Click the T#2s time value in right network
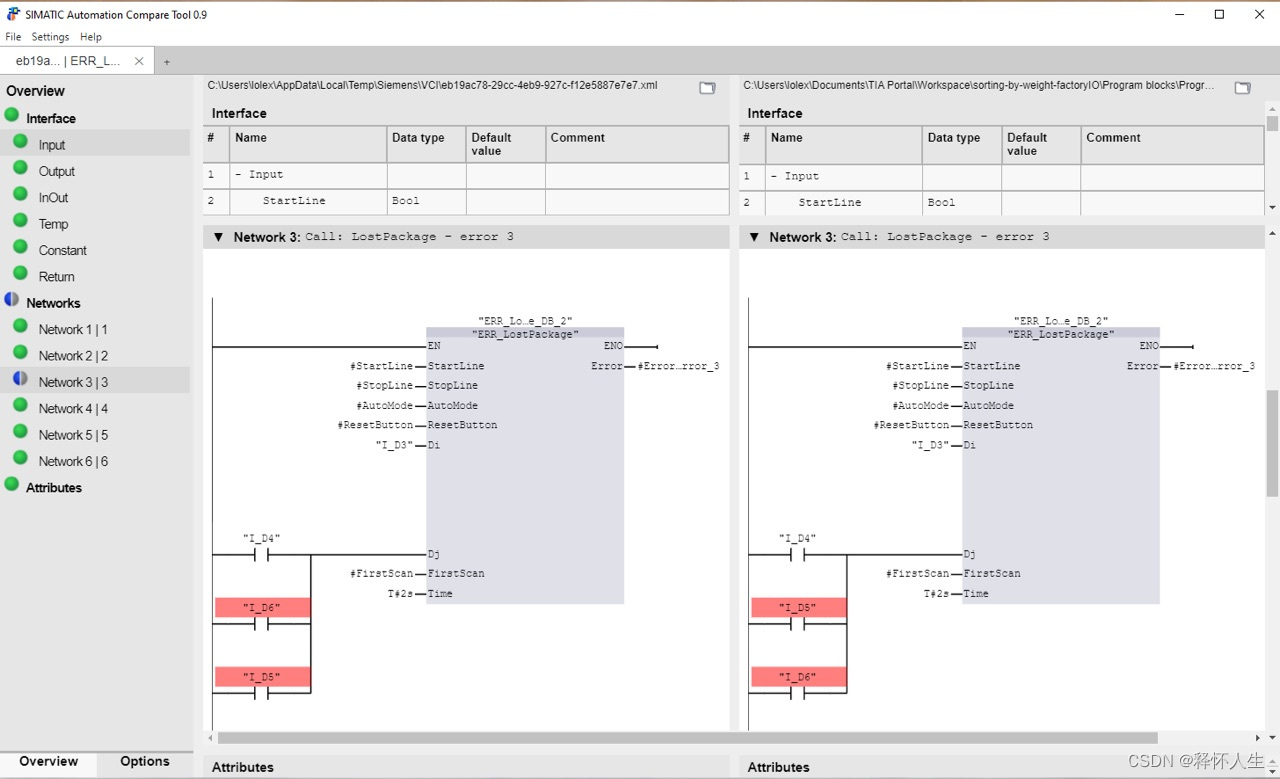The height and width of the screenshot is (779, 1280). click(x=936, y=594)
